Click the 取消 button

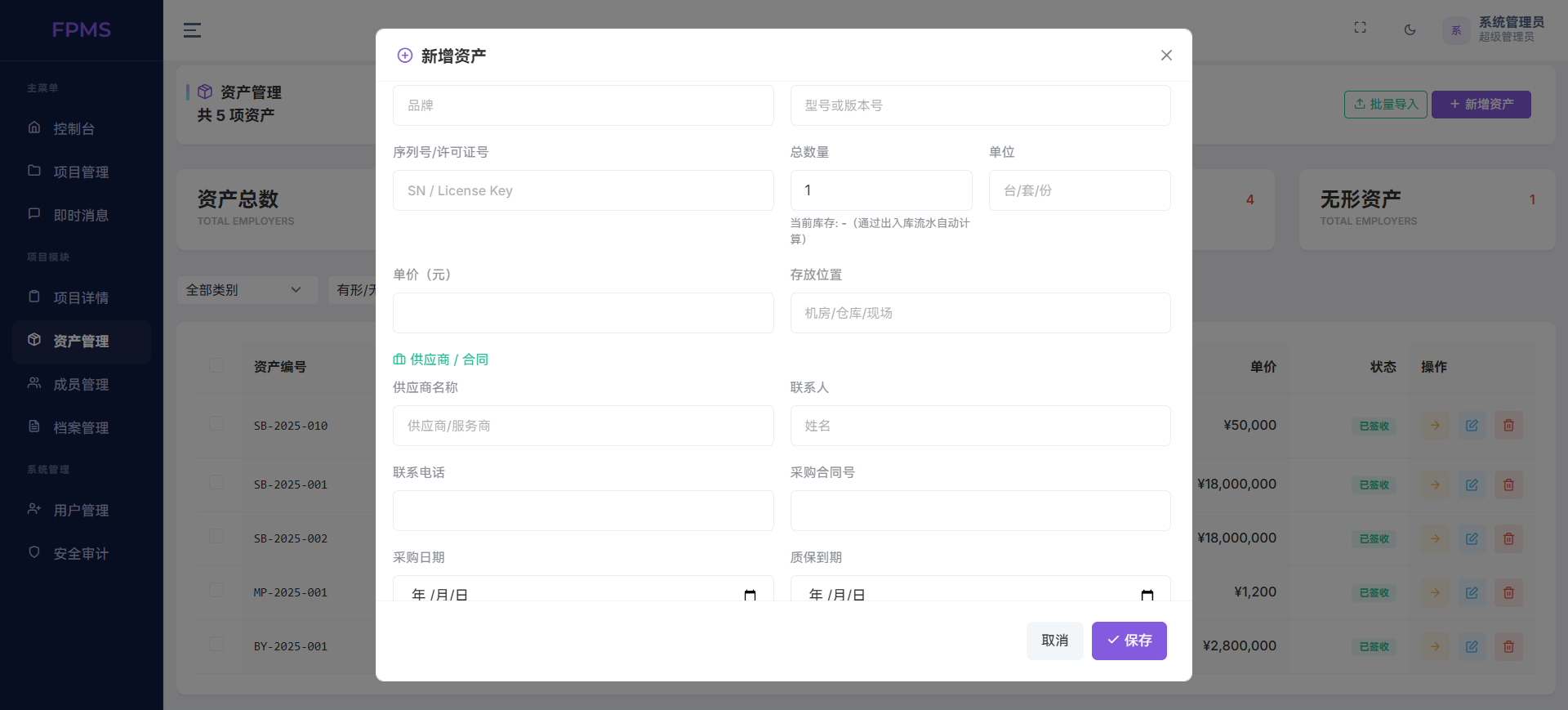point(1054,641)
